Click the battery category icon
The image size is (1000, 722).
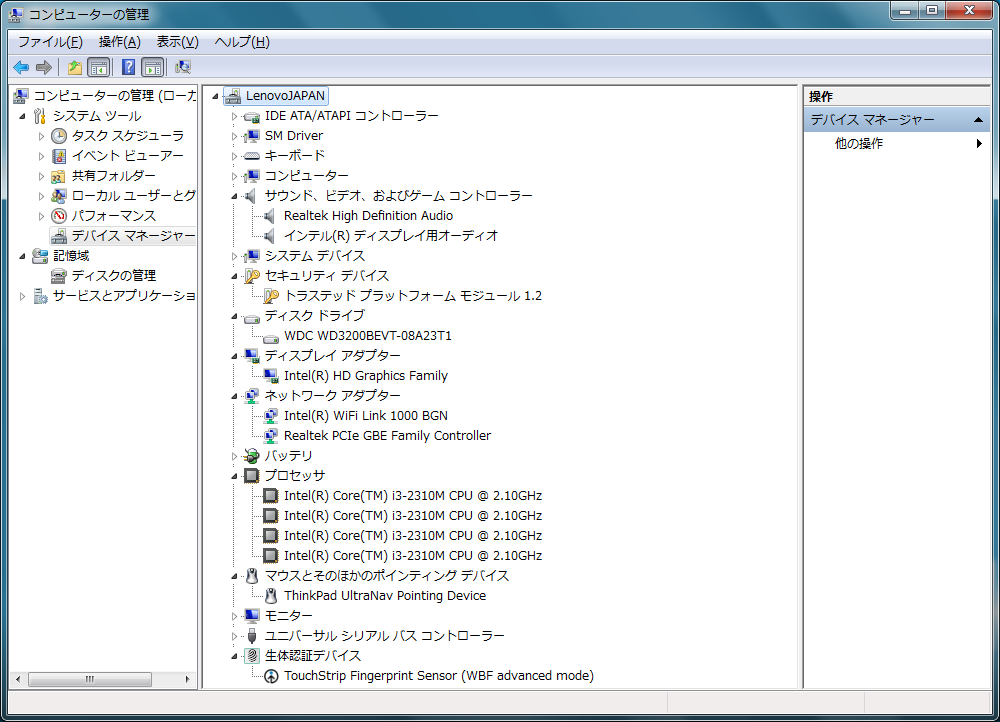[x=252, y=456]
